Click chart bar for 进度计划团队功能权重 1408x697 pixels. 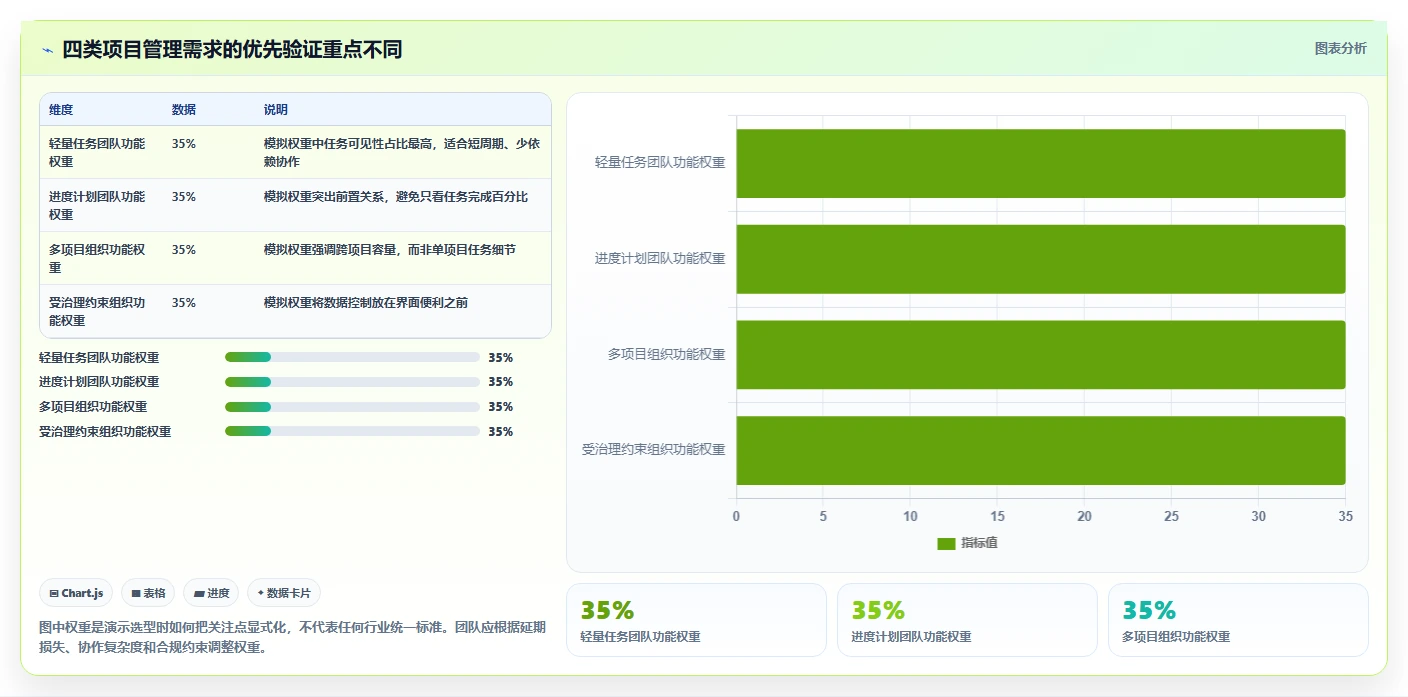[1041, 259]
